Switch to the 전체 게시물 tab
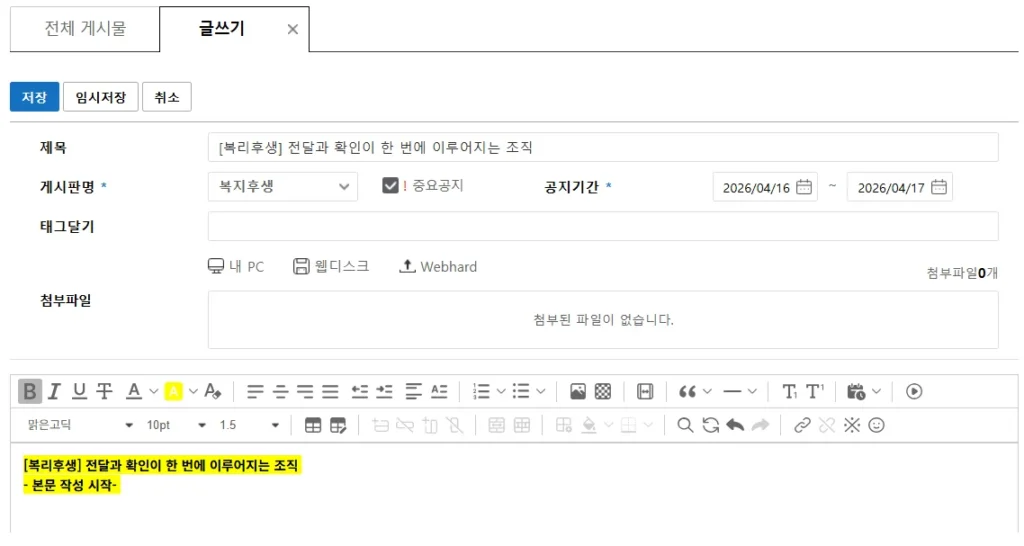Screen dimensions: 1024x546 [x=85, y=29]
